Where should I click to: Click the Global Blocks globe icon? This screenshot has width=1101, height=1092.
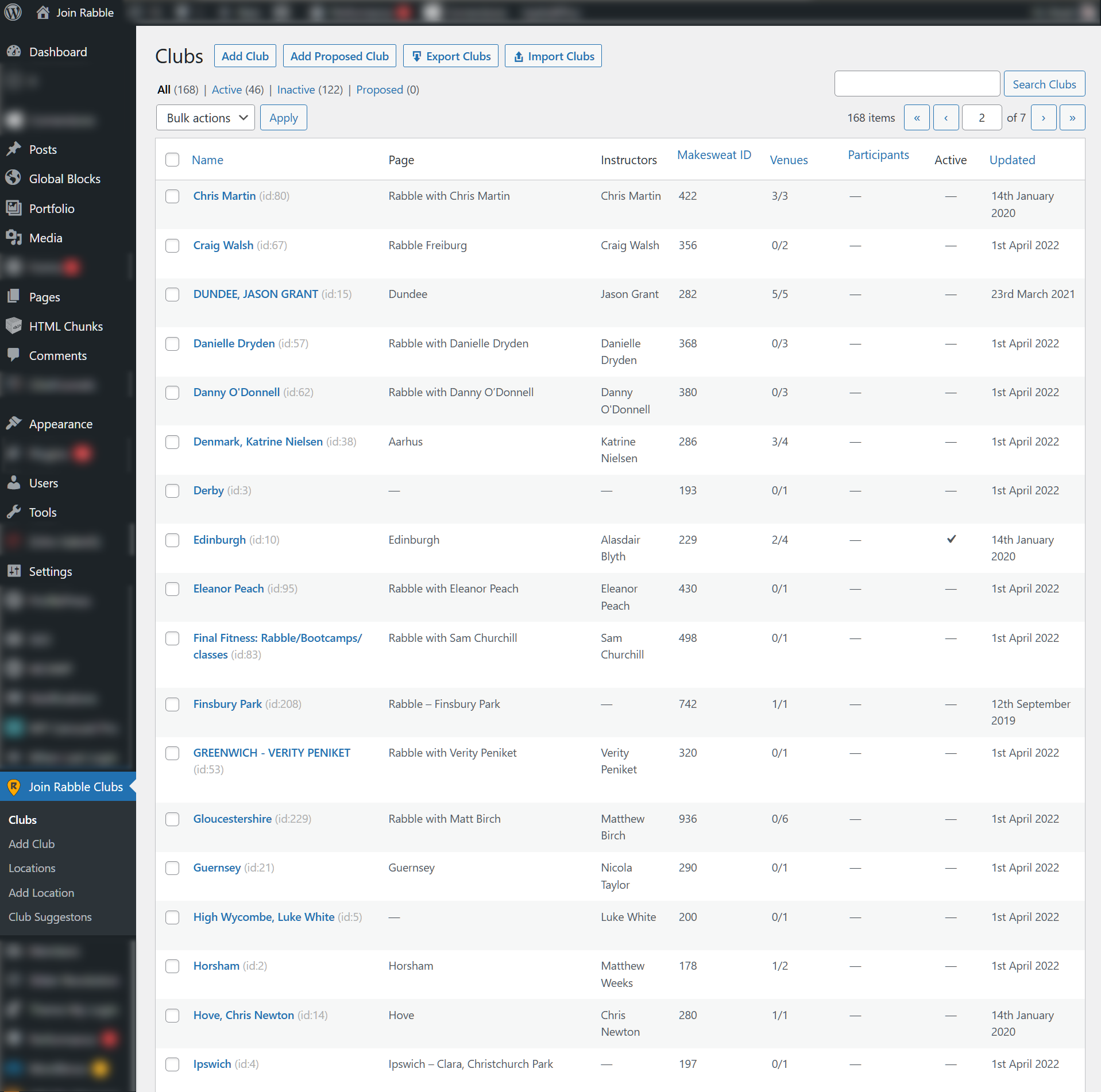(14, 179)
